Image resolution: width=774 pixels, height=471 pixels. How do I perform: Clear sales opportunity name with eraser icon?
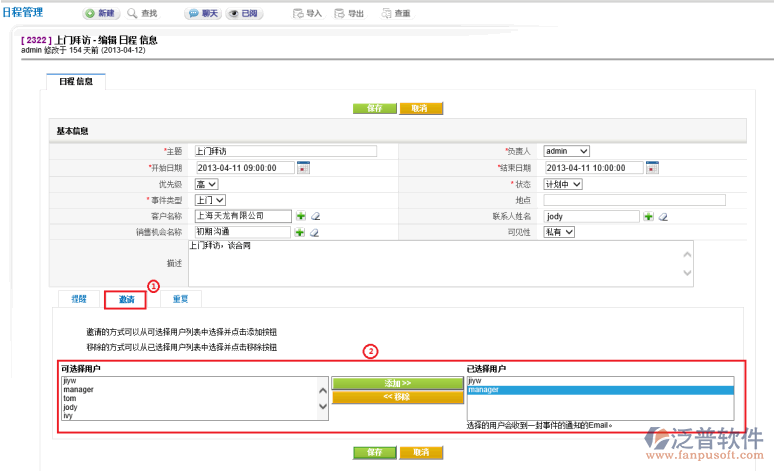tap(315, 232)
